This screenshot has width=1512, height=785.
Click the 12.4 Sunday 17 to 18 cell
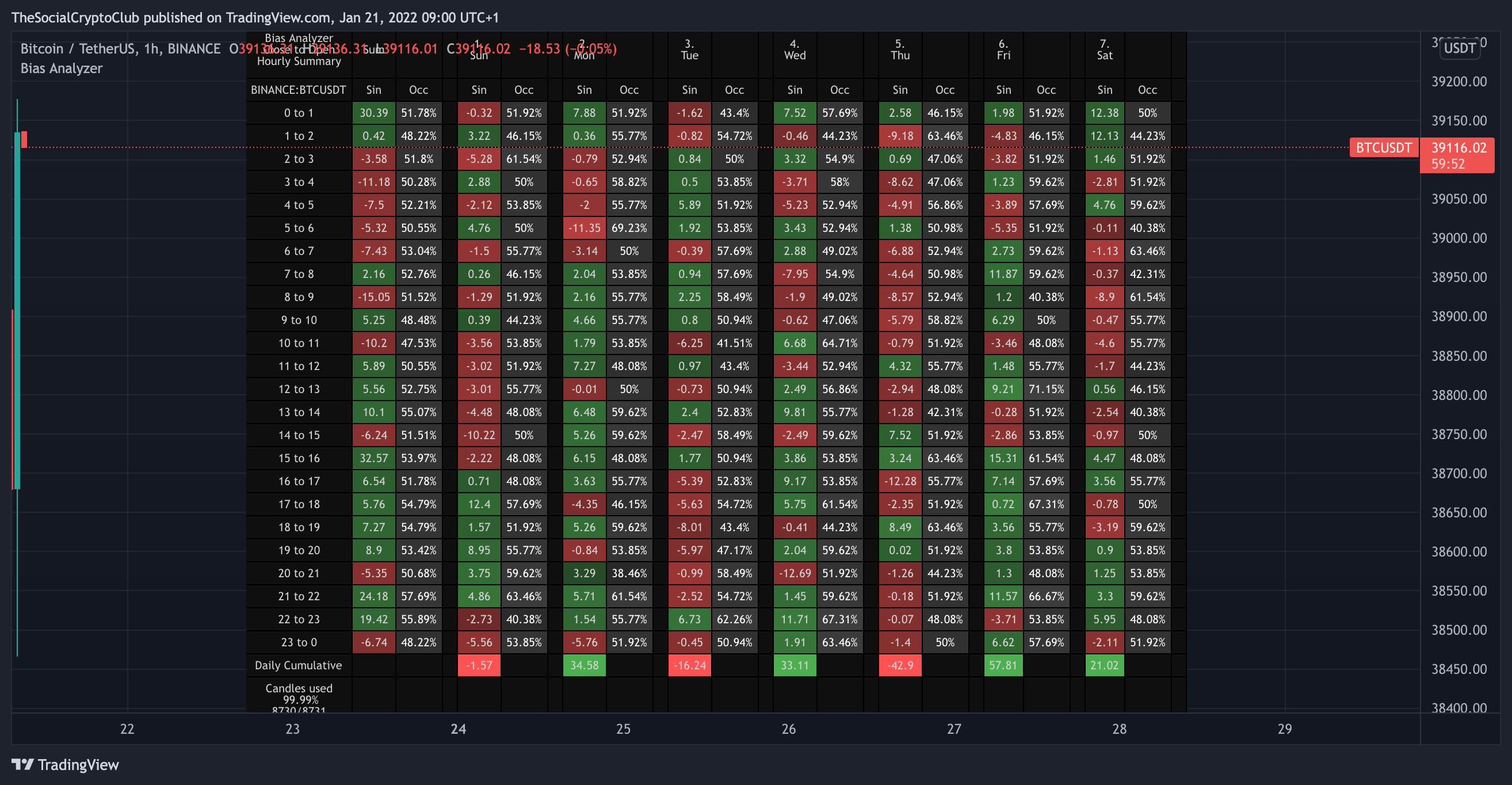[479, 504]
